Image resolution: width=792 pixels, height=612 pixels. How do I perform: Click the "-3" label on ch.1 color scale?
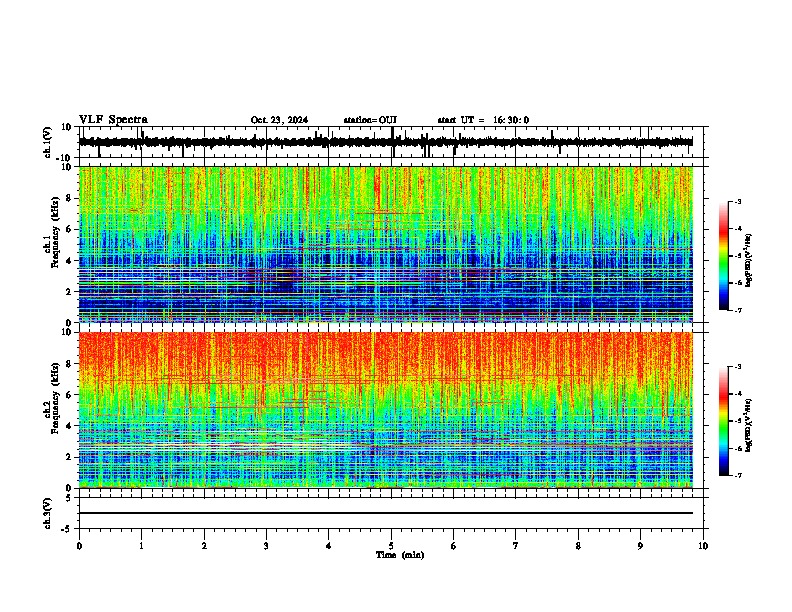pyautogui.click(x=738, y=201)
